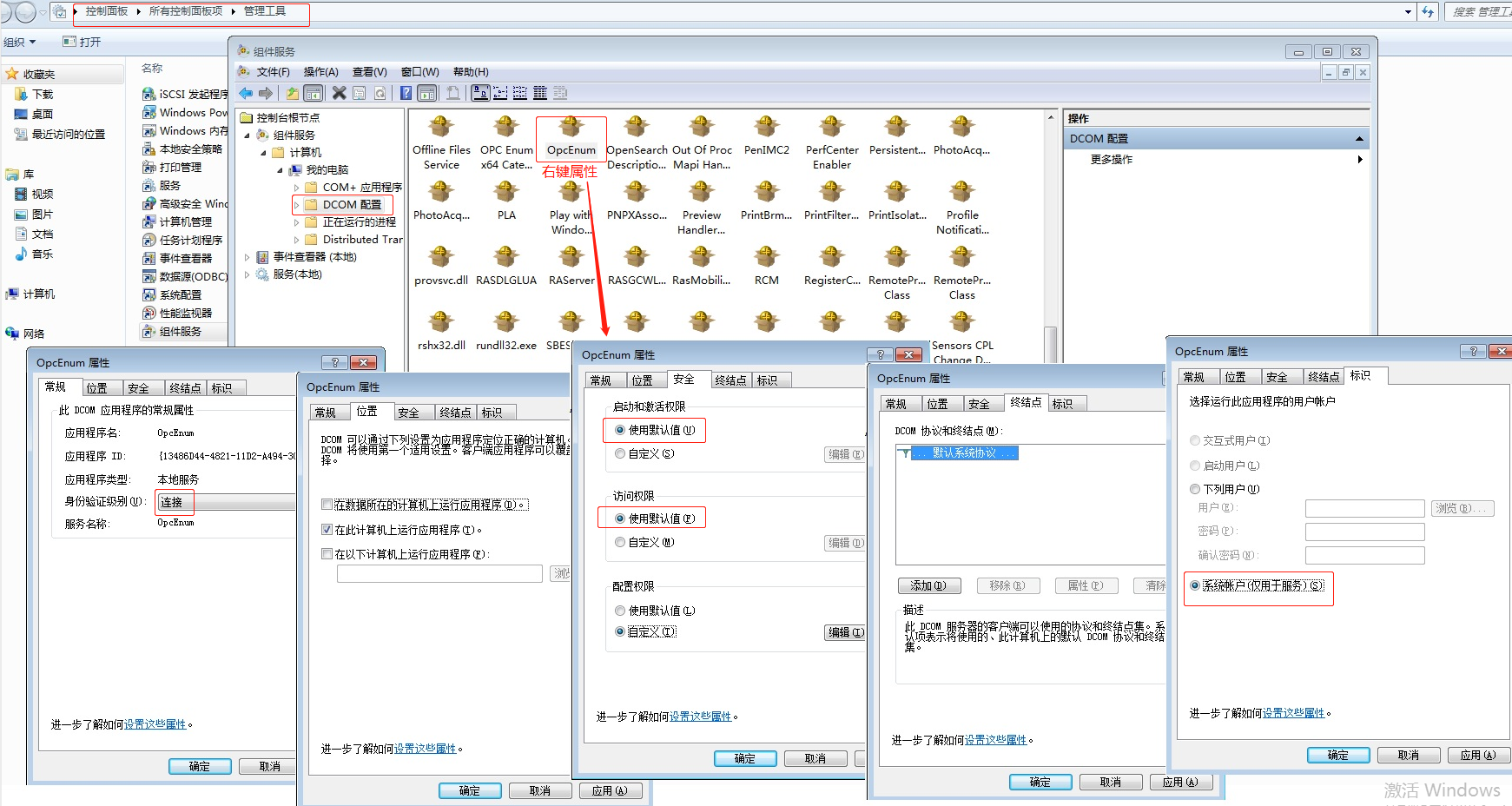
Task: Open the 文件(F) menu
Action: click(x=274, y=72)
